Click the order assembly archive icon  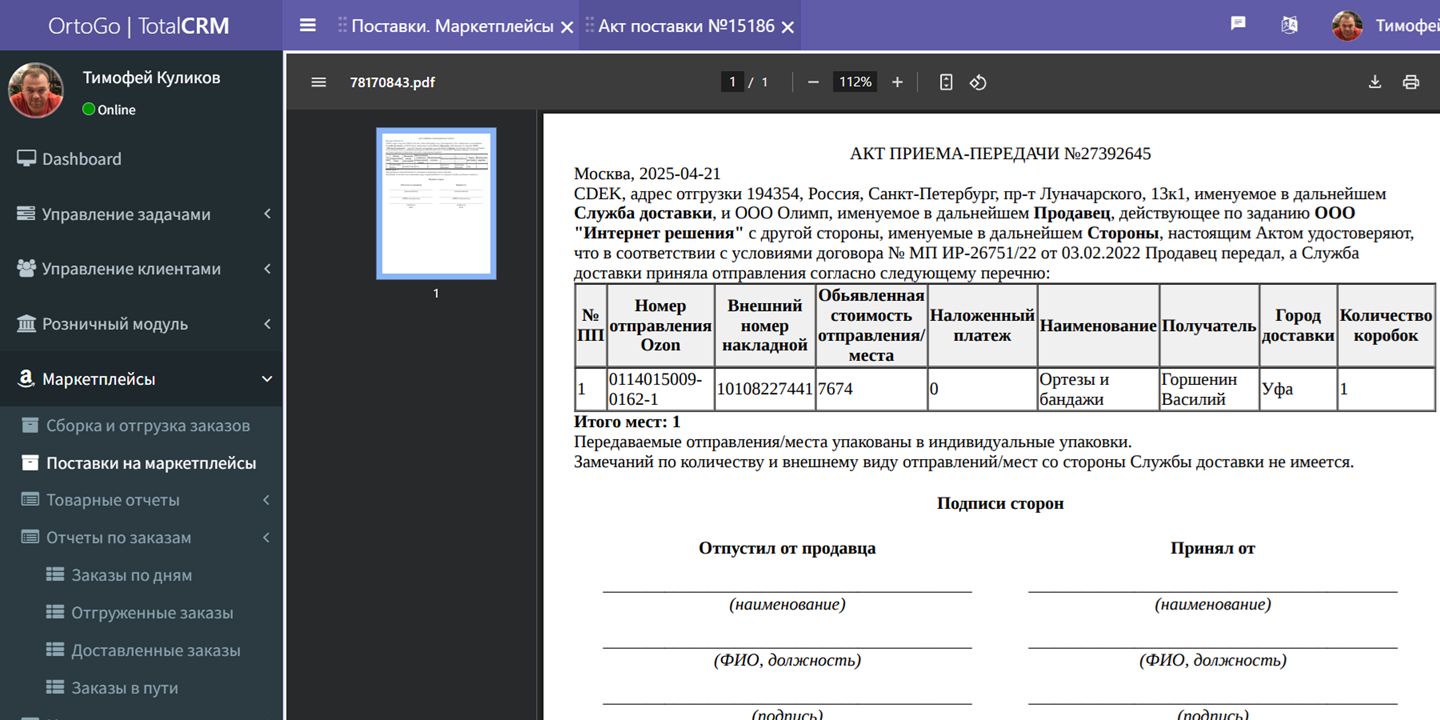pos(30,425)
